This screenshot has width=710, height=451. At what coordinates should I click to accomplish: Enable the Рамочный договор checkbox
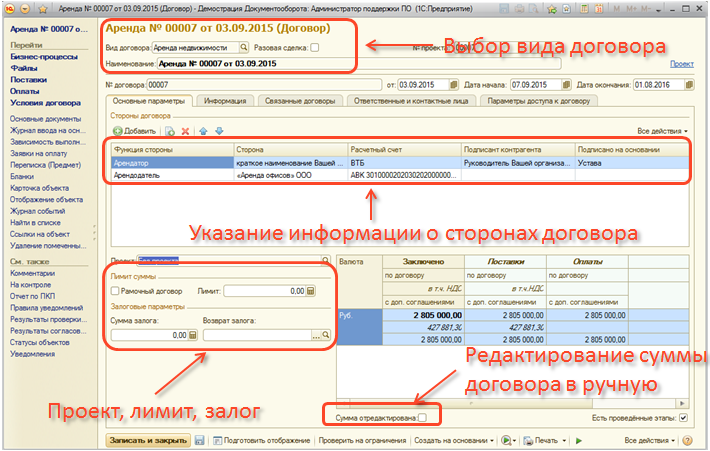pyautogui.click(x=115, y=291)
